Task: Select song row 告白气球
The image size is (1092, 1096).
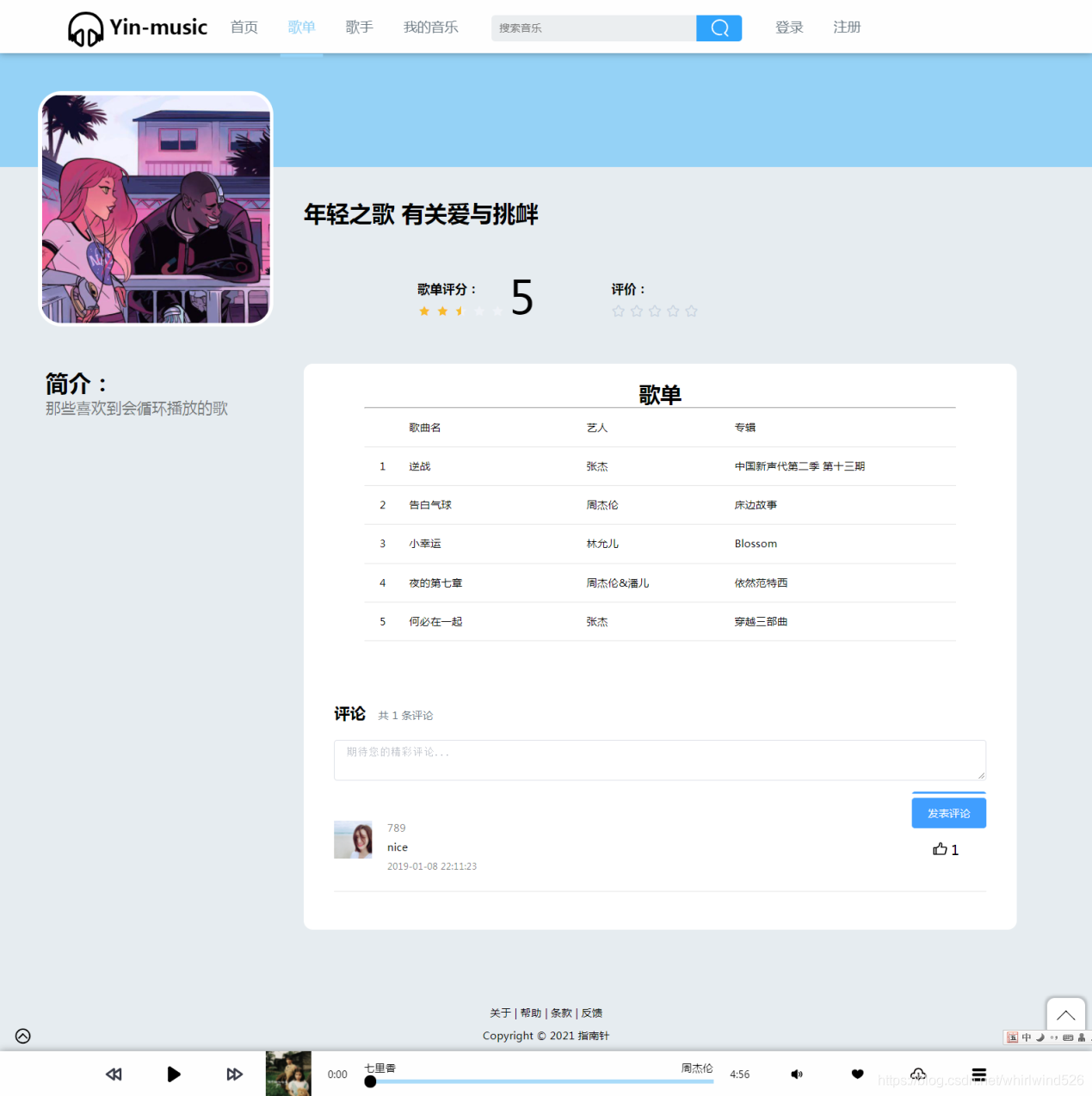Action: coord(660,505)
